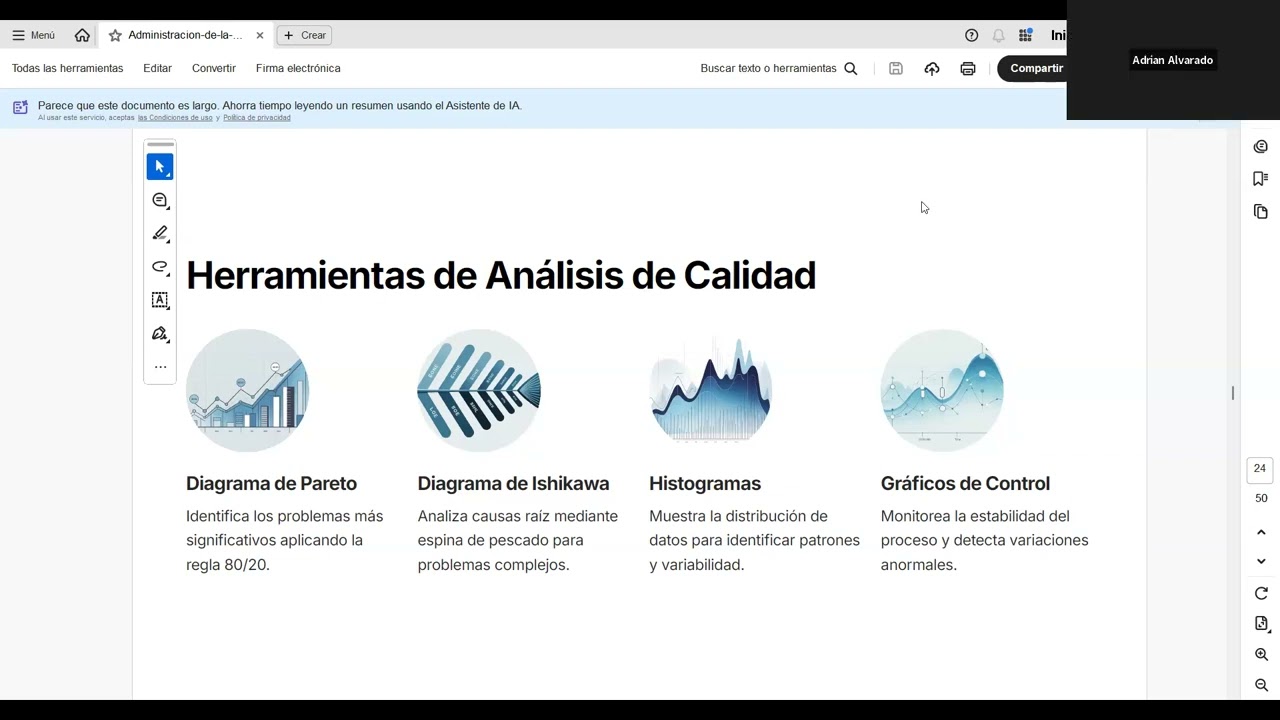Open the Convertir menu
Screen dimensions: 1280x720
coord(214,68)
